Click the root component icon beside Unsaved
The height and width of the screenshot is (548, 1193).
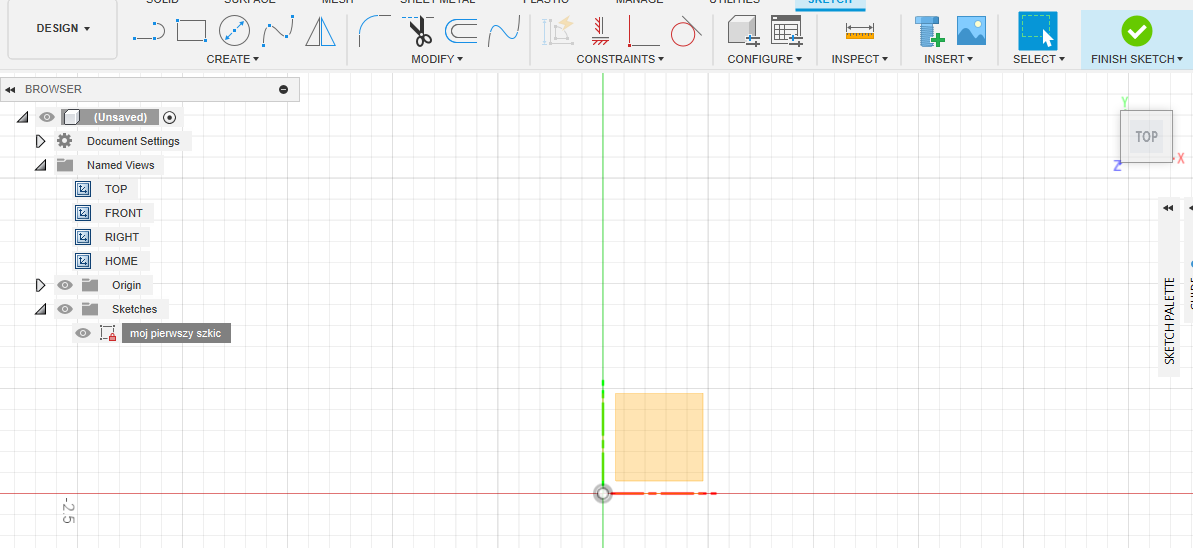point(72,117)
